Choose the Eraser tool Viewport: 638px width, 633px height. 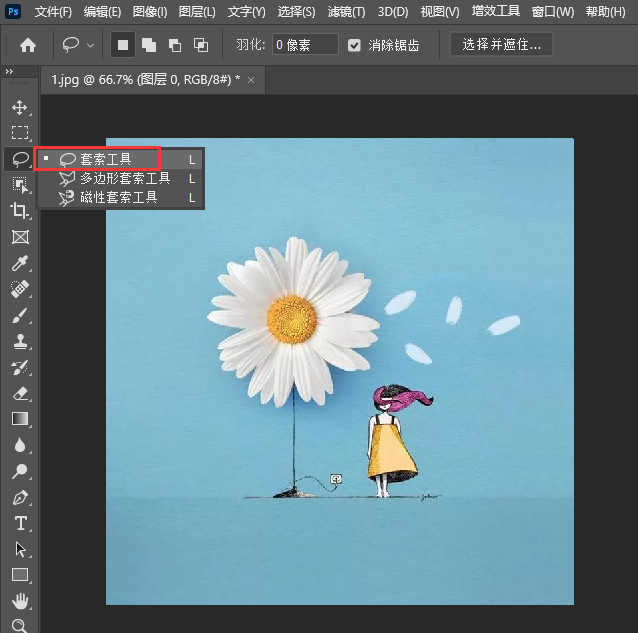click(19, 393)
